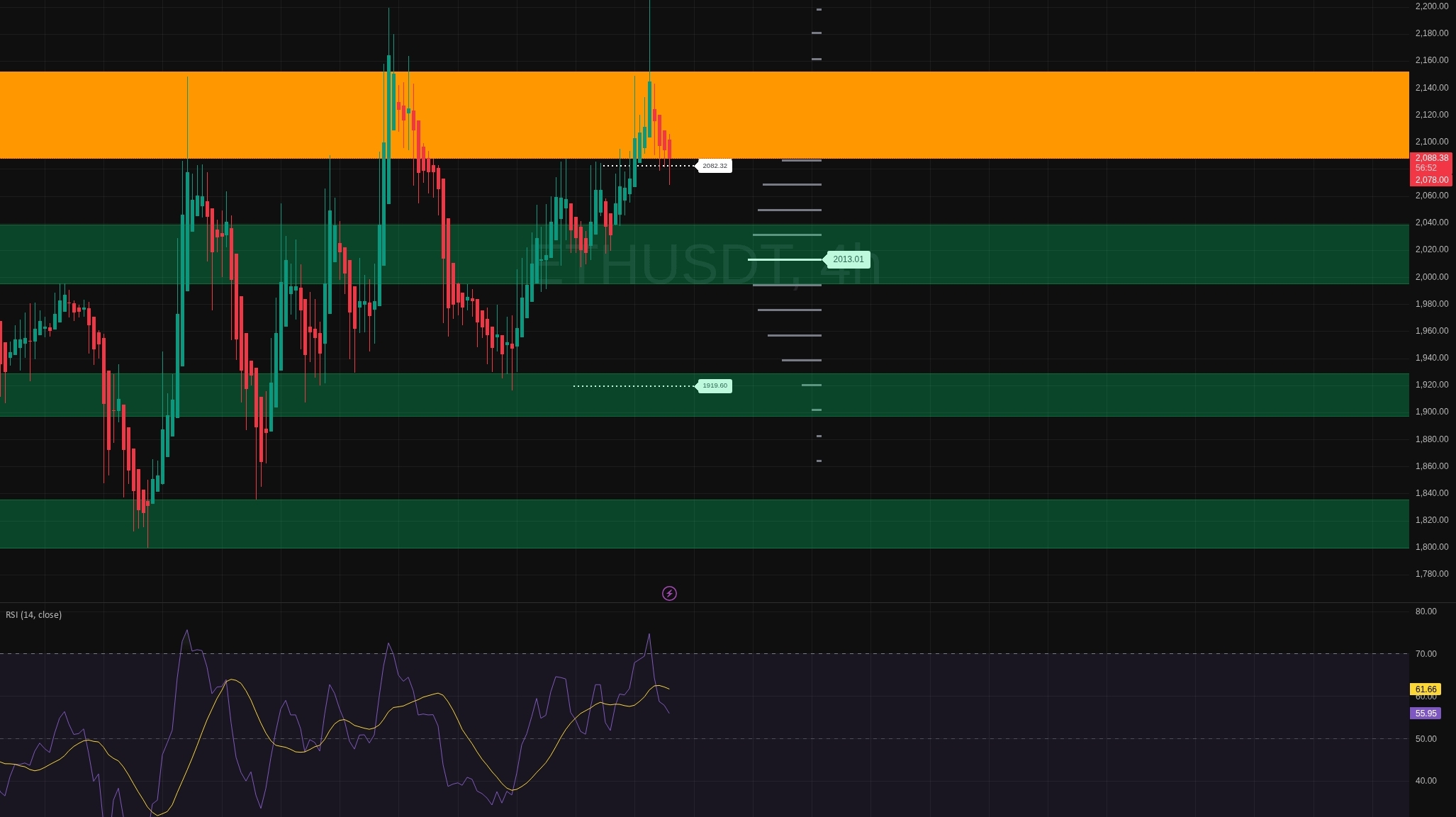Click the 70.00 level on RSI axis
Image resolution: width=1456 pixels, height=817 pixels.
tap(1426, 653)
